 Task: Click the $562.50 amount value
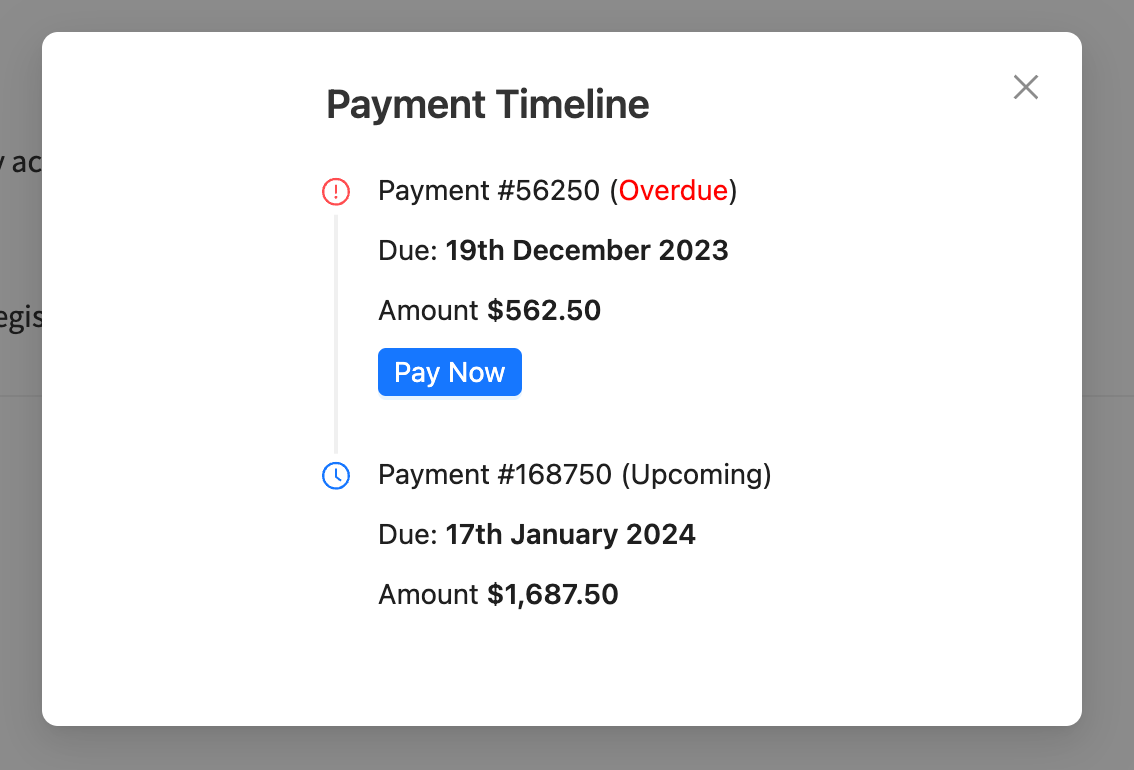click(544, 310)
